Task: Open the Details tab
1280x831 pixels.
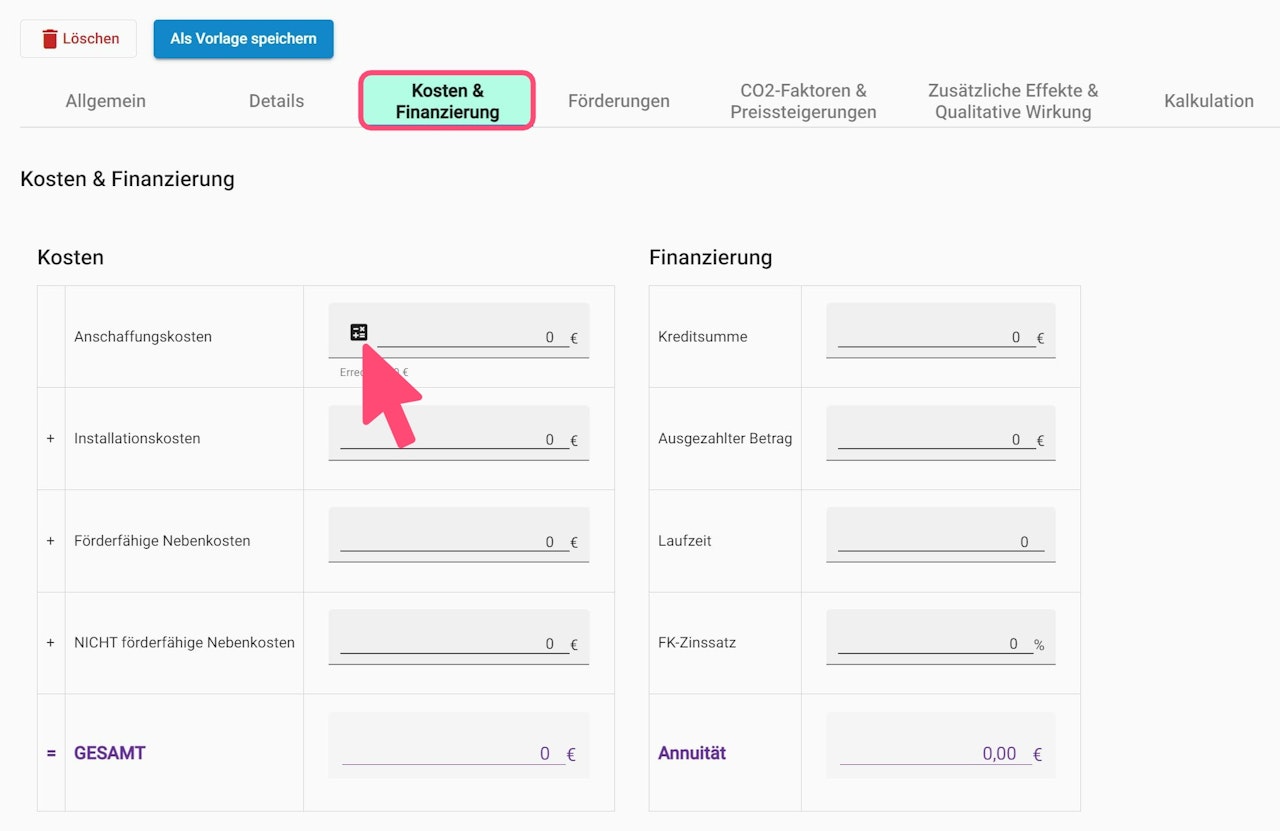Action: pos(276,101)
